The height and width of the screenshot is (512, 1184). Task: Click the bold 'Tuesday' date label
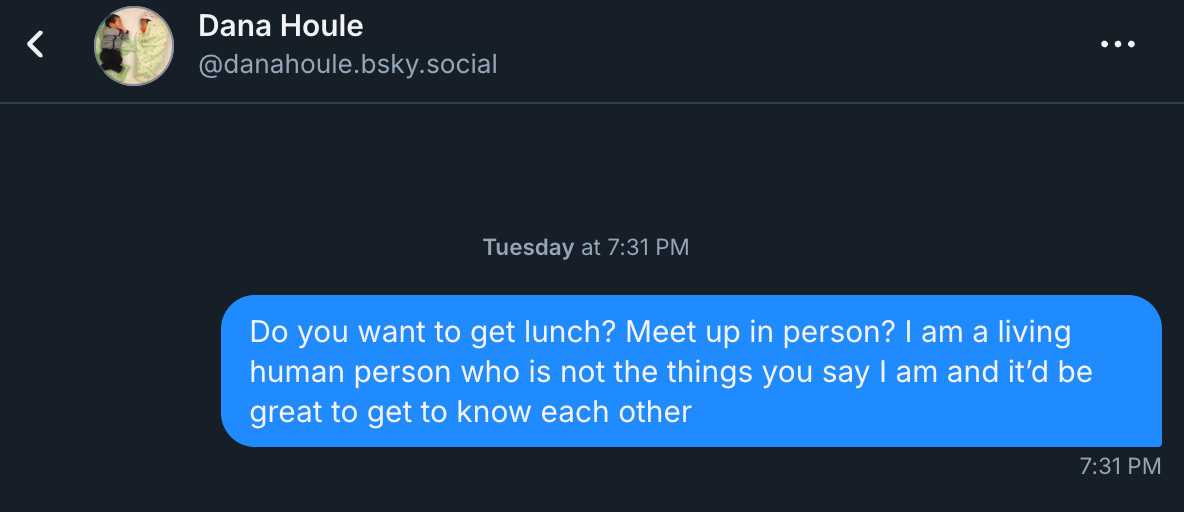click(528, 248)
